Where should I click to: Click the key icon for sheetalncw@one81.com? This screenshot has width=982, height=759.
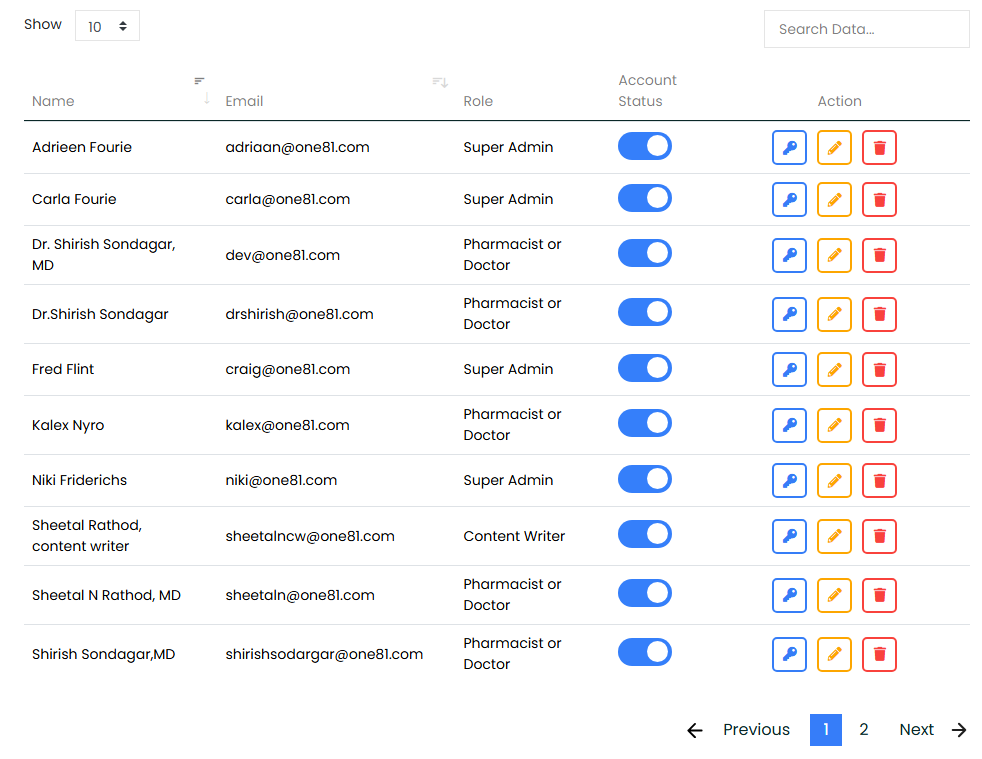[x=789, y=536]
